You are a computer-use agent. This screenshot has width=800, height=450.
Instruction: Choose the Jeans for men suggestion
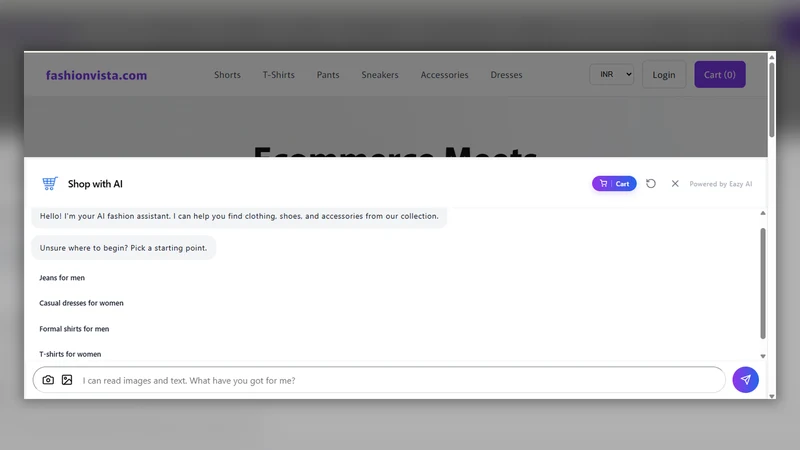tap(62, 278)
